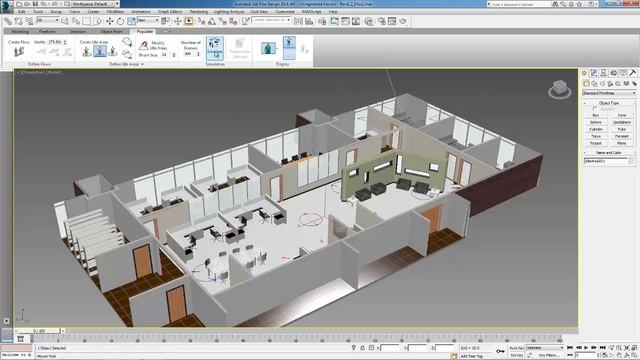Toggle the Auto Key button

click(516, 348)
